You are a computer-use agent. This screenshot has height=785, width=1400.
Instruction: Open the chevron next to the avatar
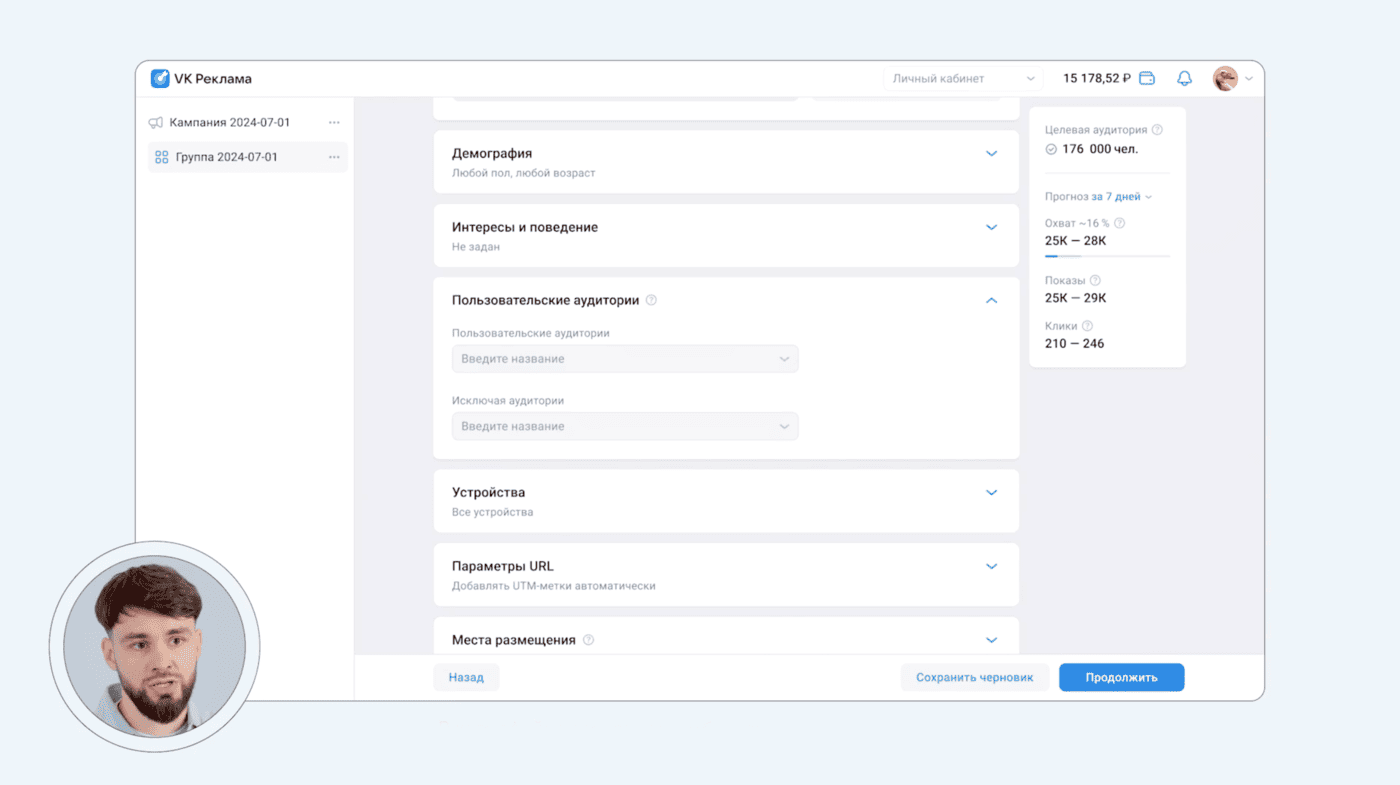click(1248, 79)
